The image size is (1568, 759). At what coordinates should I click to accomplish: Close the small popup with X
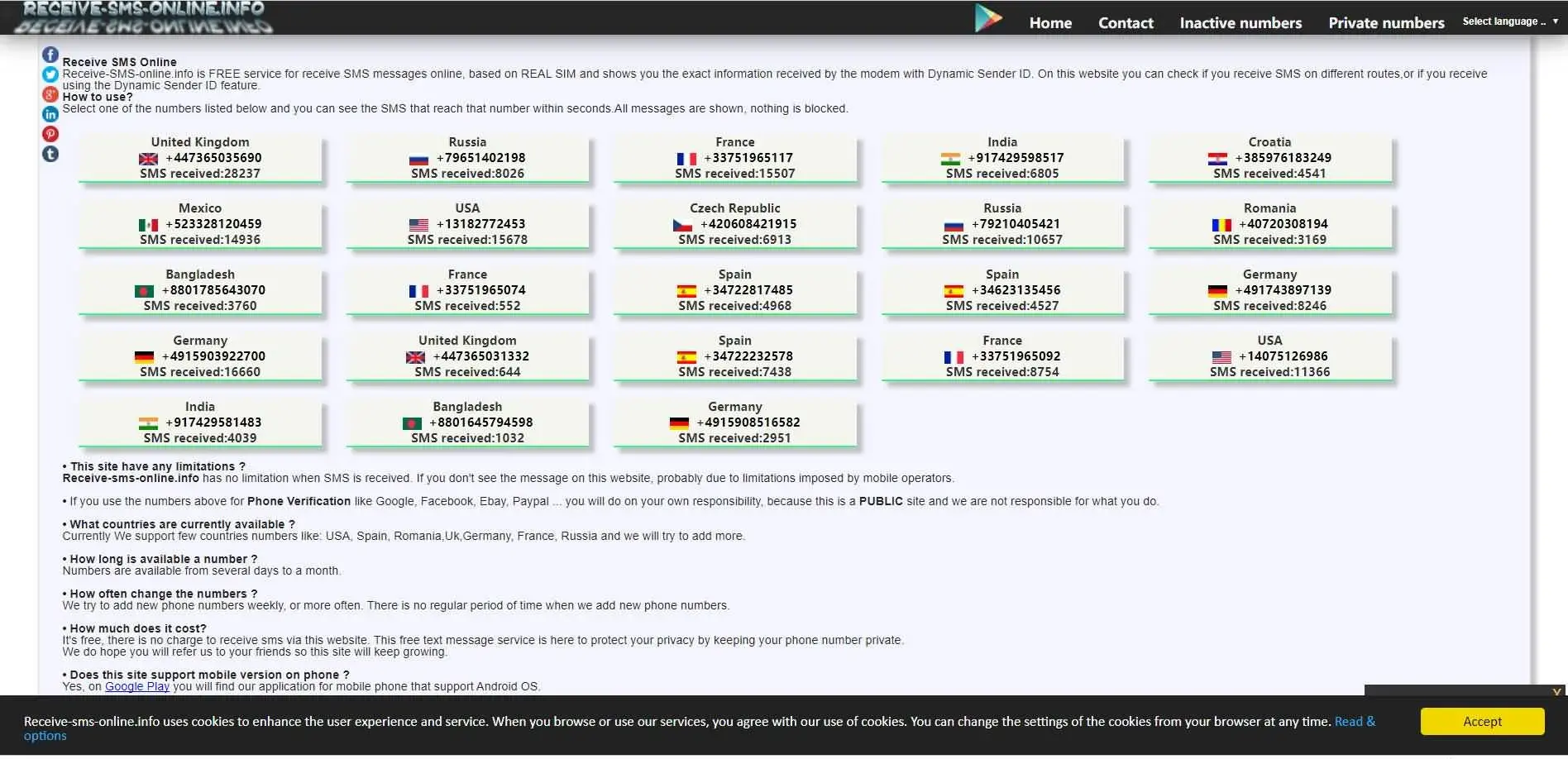pyautogui.click(x=1556, y=692)
